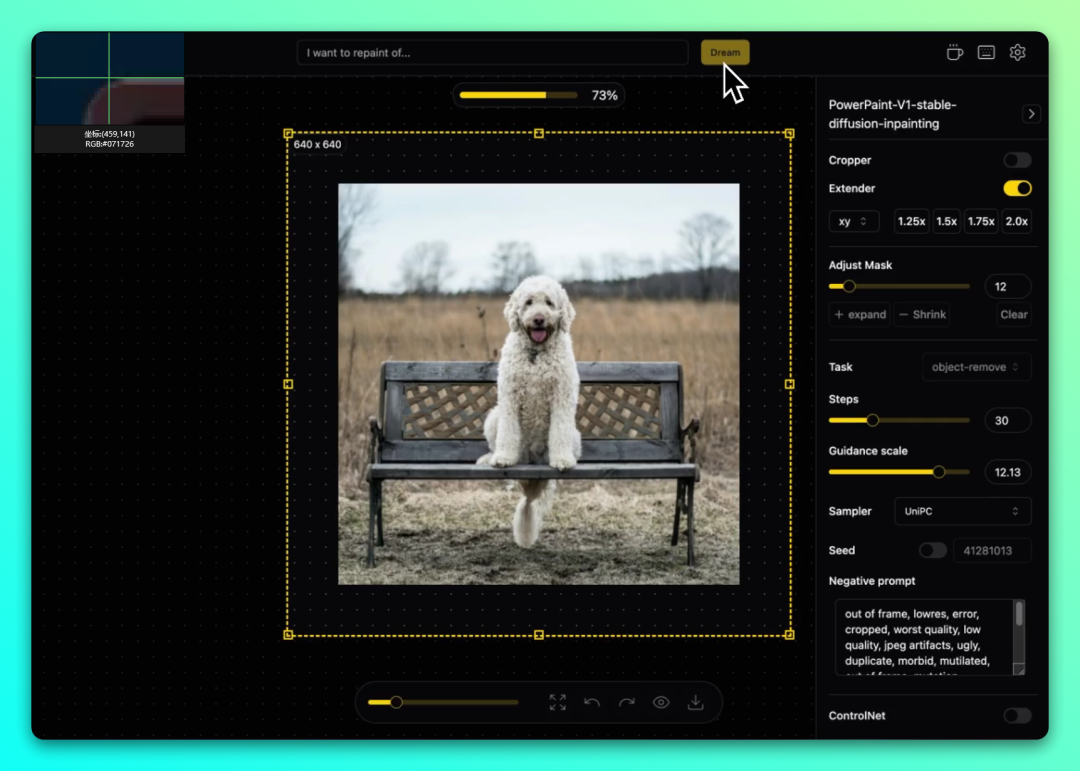
Task: Click the coffee cup icon in header
Action: [954, 53]
